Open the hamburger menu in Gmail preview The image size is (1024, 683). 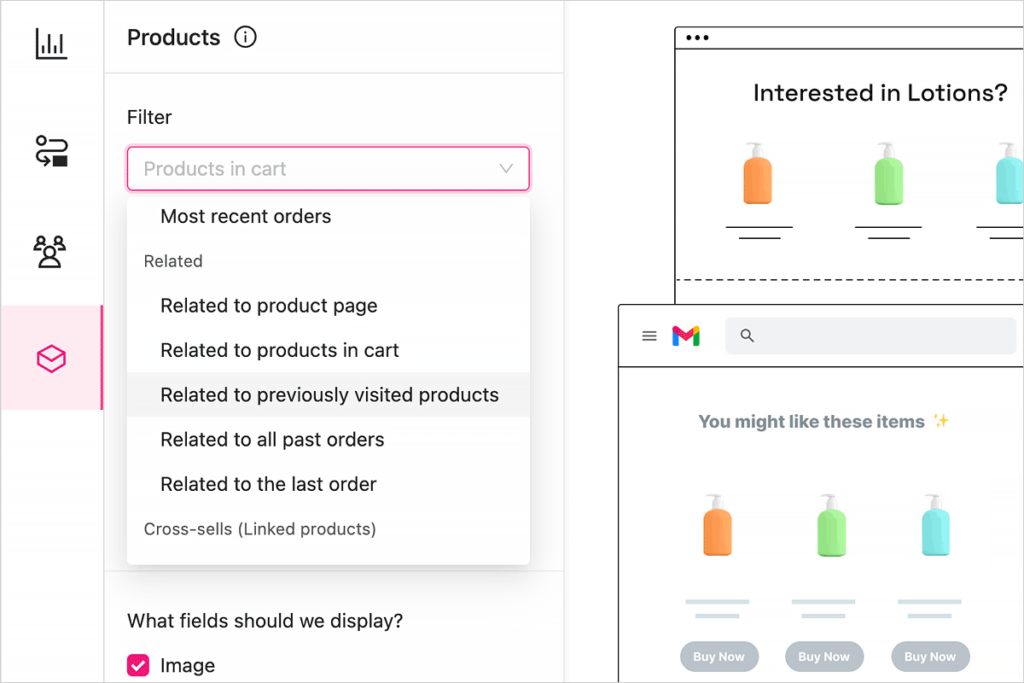[x=649, y=336]
